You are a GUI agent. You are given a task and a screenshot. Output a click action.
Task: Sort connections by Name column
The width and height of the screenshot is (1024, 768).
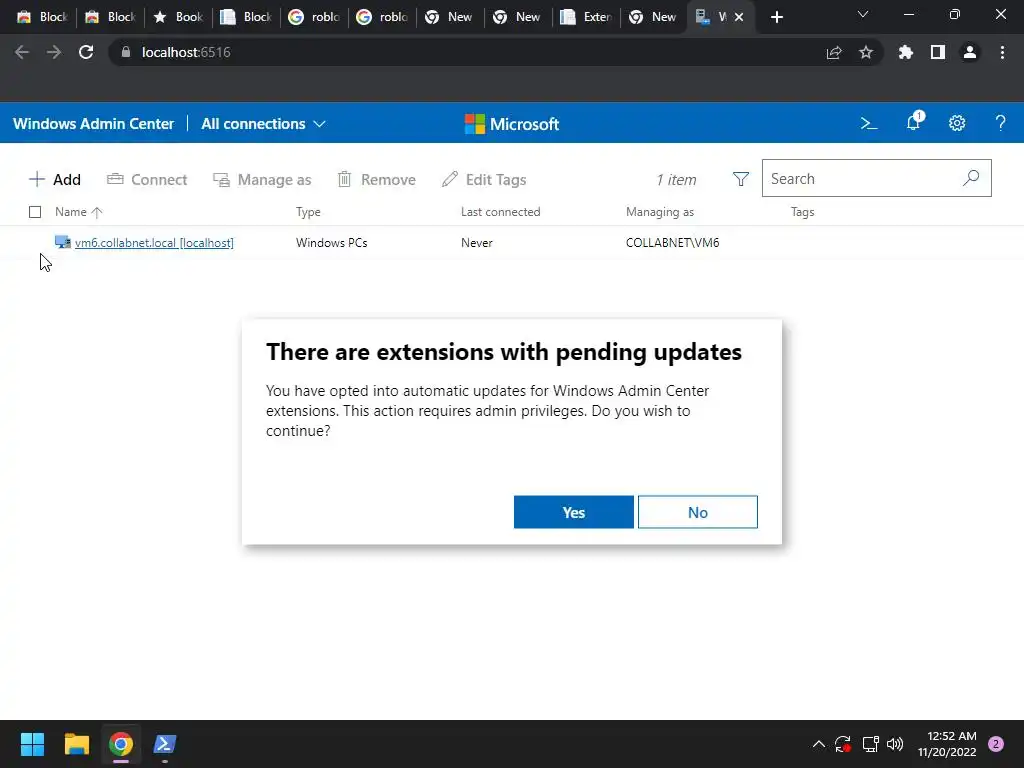click(x=78, y=212)
